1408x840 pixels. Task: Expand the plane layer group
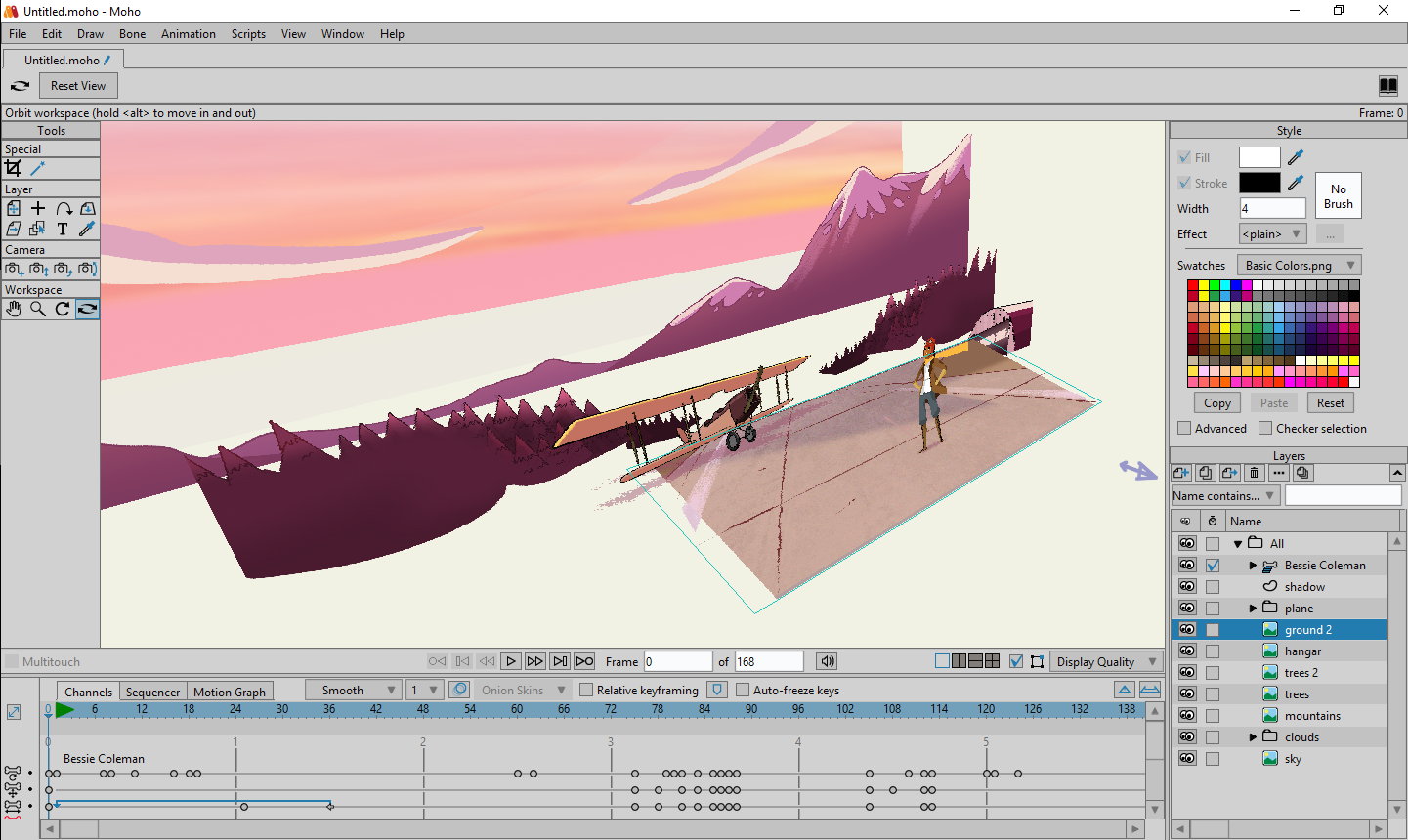coord(1252,608)
